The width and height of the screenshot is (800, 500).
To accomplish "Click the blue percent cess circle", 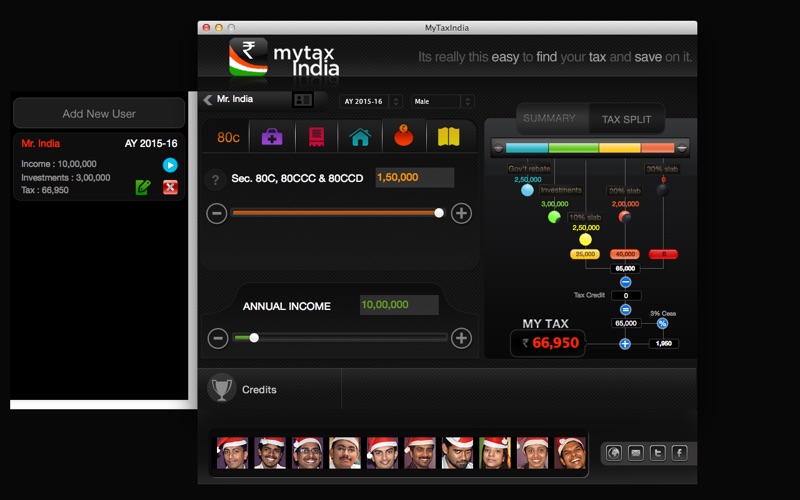I will [662, 323].
